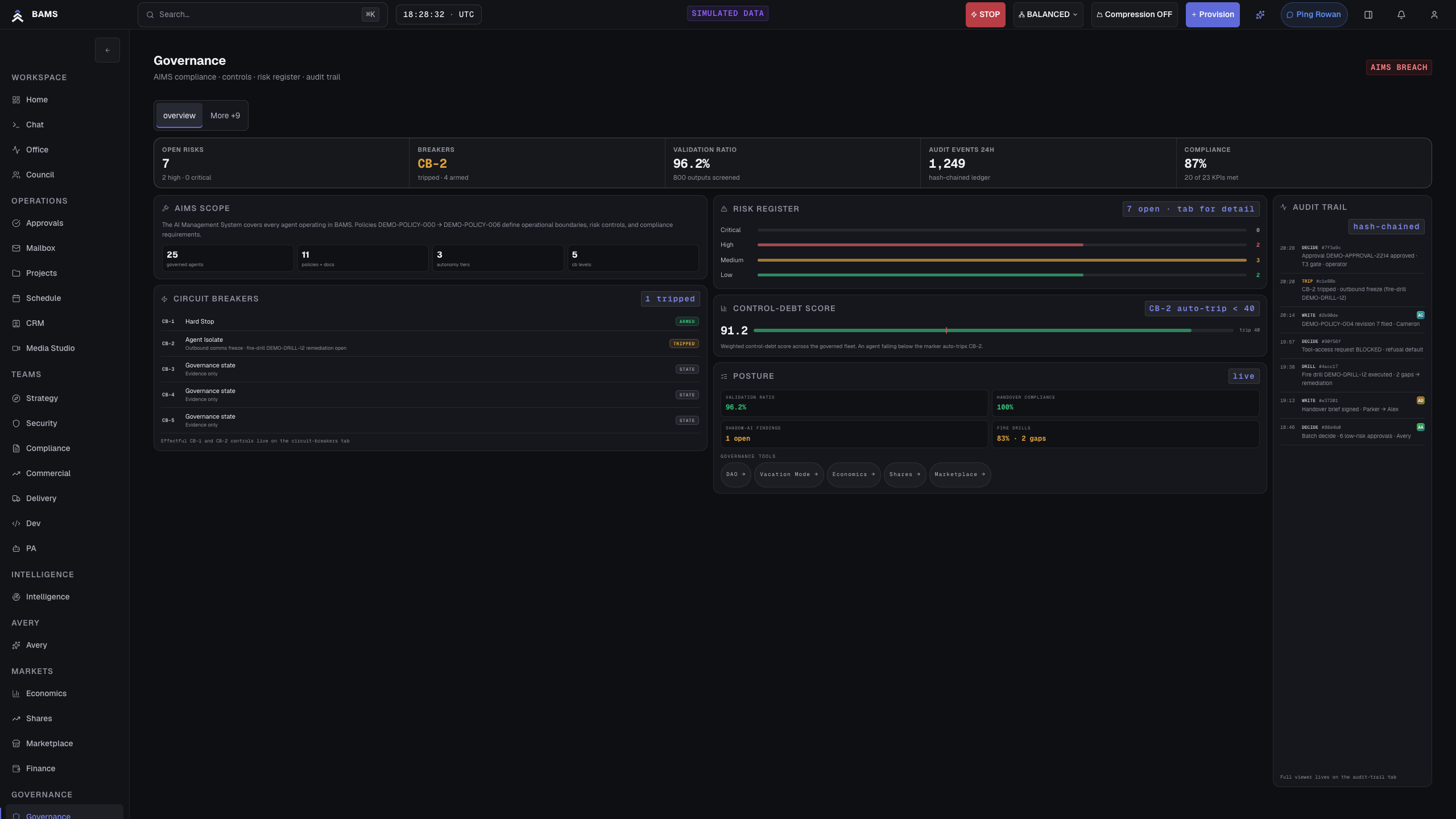The height and width of the screenshot is (819, 1456).
Task: Click the Open Risks 7 KPI card
Action: click(x=282, y=163)
